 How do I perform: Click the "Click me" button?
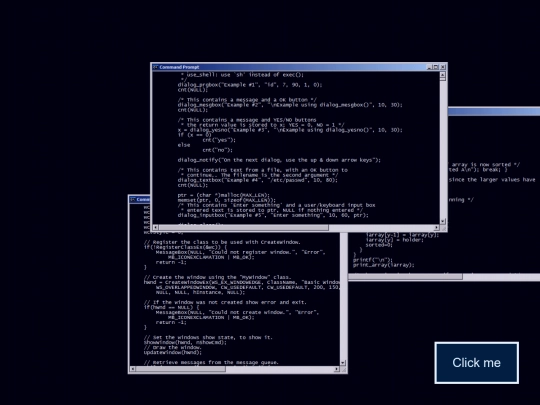[477, 363]
